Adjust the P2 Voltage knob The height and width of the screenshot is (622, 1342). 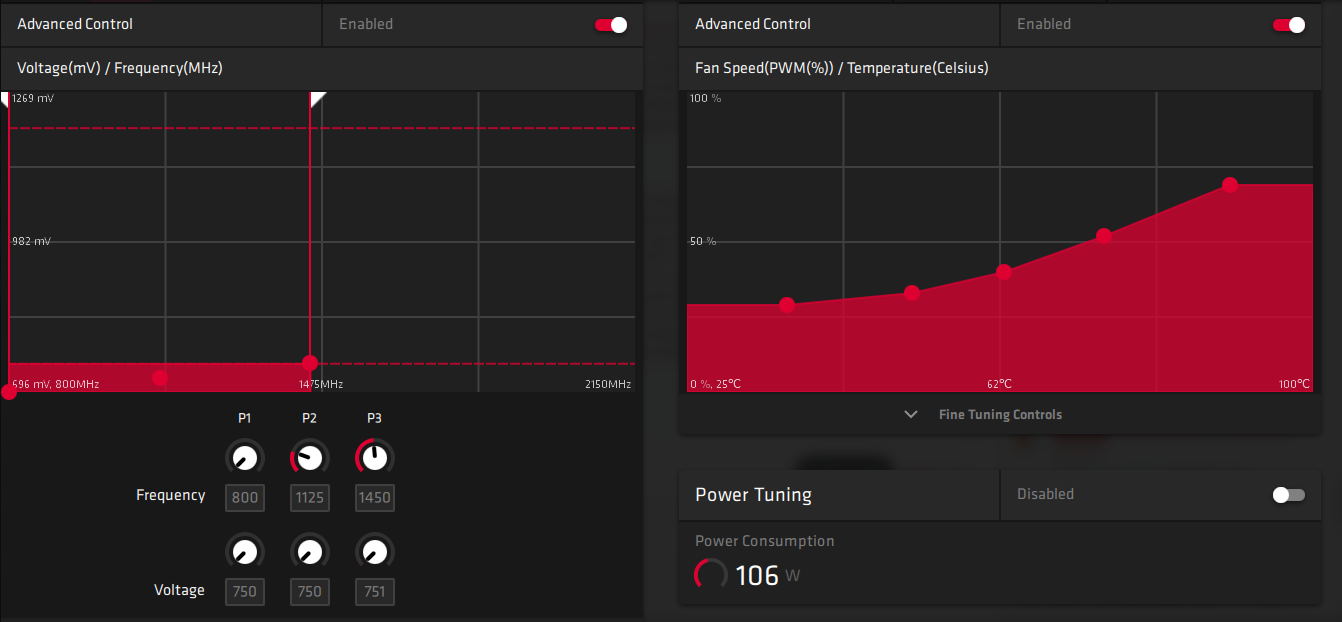tap(309, 551)
